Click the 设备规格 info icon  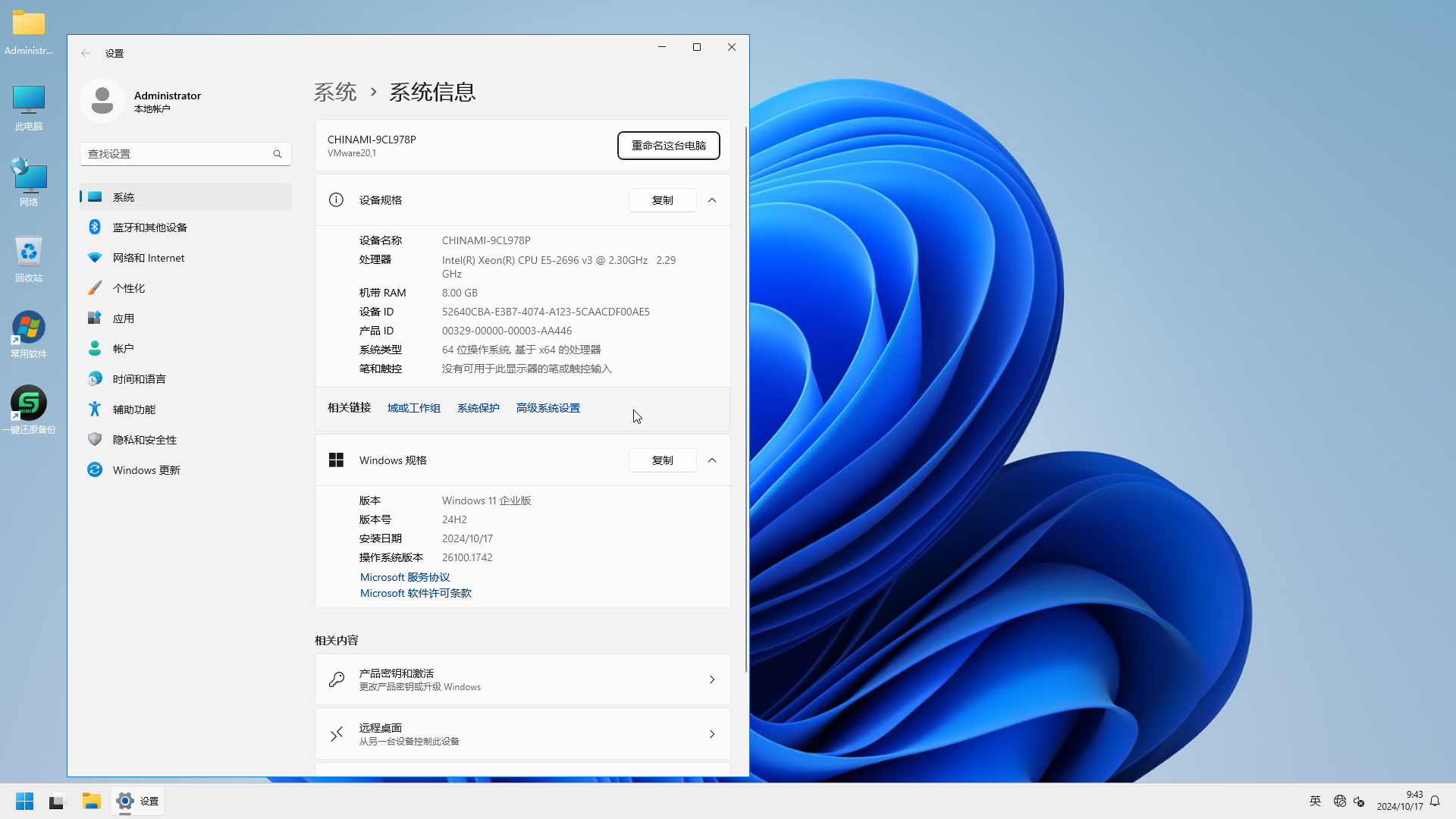pyautogui.click(x=336, y=200)
